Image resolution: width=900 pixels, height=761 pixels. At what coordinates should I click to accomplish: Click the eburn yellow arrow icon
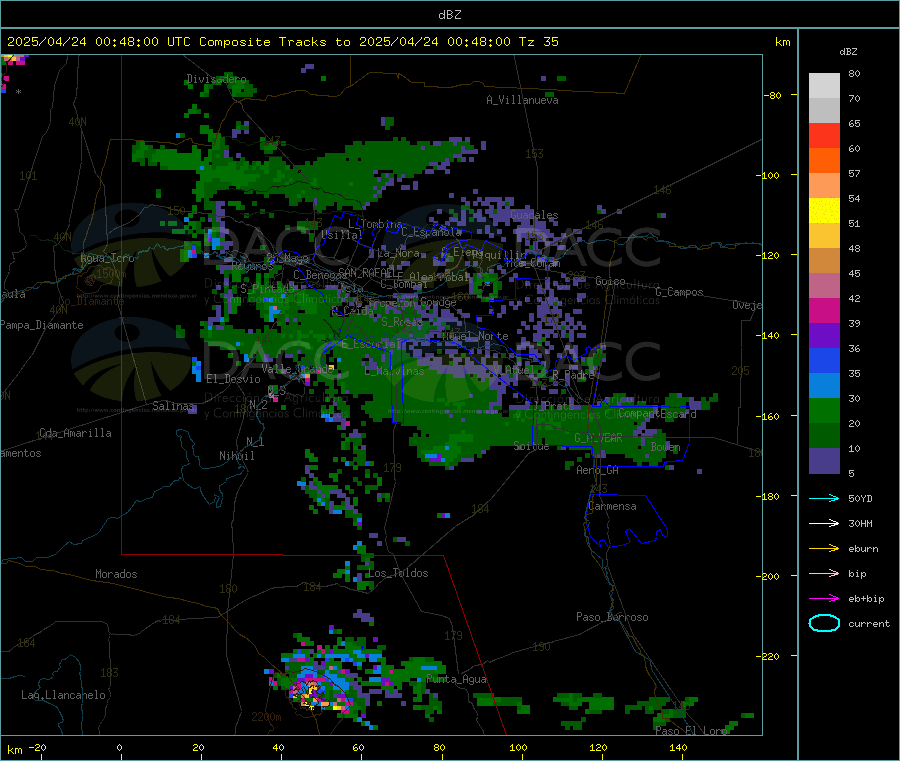click(824, 549)
